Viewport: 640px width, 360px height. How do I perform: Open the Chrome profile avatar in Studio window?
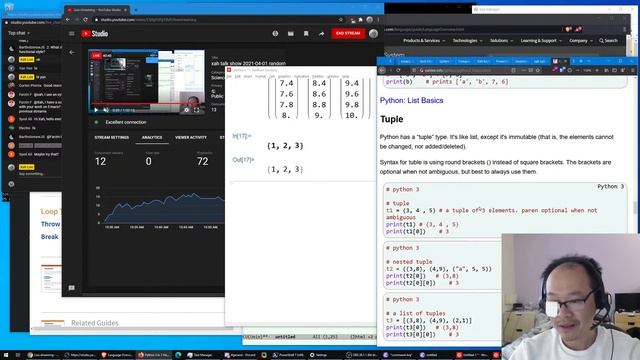tap(369, 20)
